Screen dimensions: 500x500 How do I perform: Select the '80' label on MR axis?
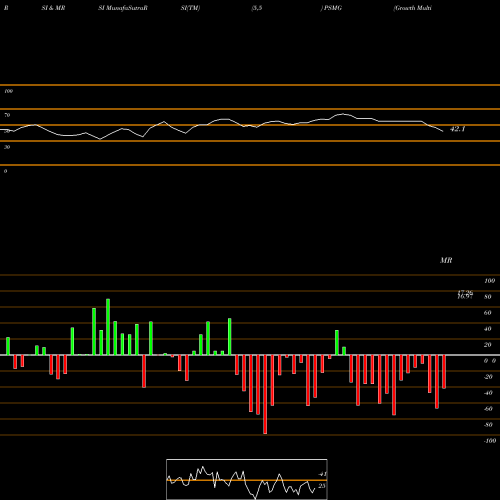pos(488,297)
